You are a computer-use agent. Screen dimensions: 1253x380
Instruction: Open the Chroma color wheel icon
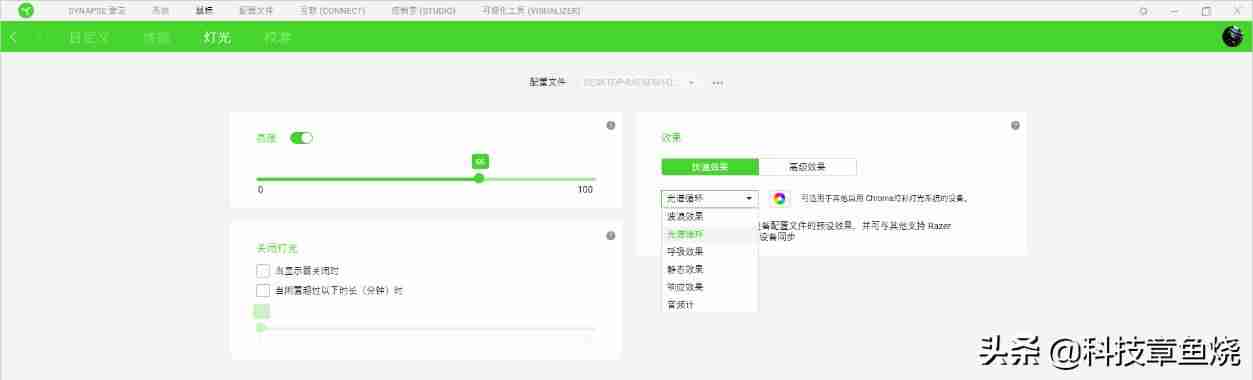pyautogui.click(x=780, y=198)
